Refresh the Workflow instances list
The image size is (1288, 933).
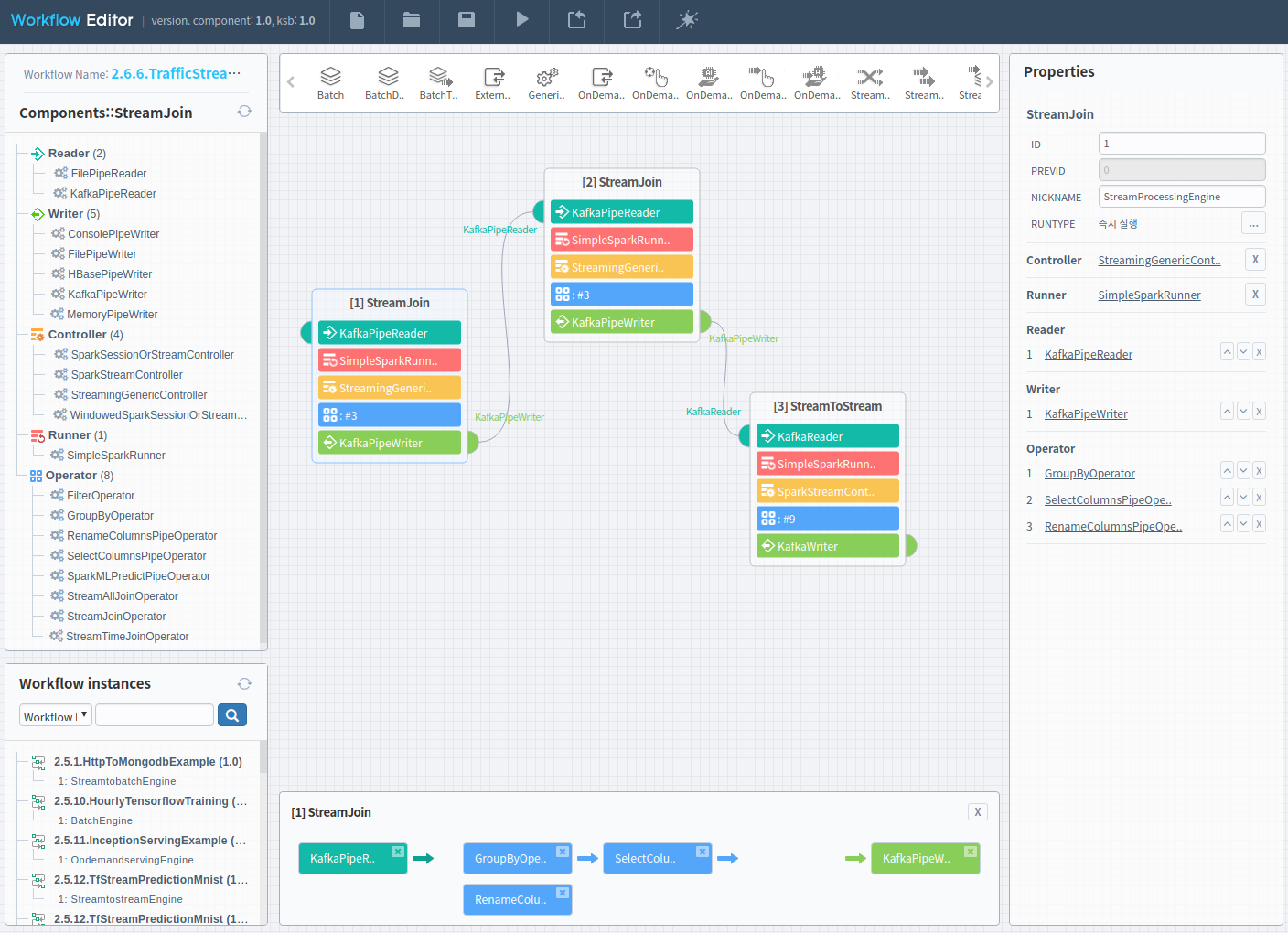pyautogui.click(x=244, y=684)
